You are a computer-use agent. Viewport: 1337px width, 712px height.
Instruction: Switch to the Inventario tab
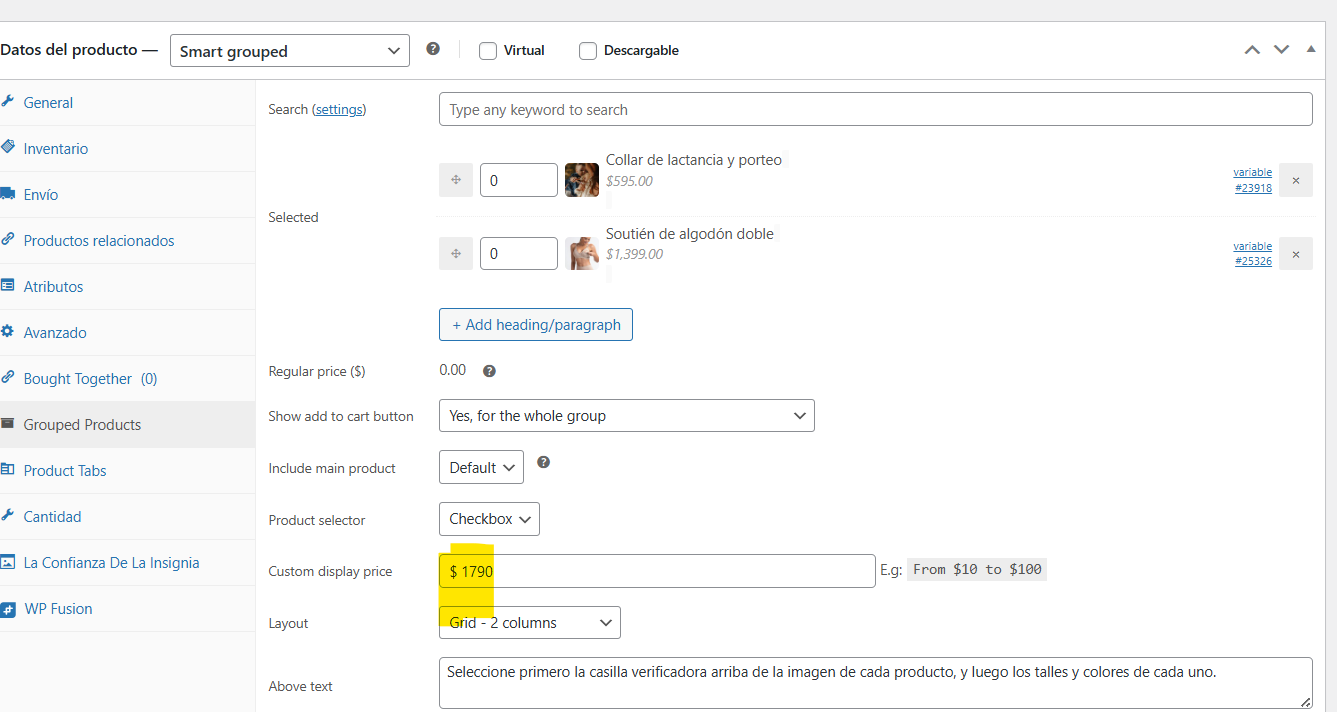tap(56, 149)
